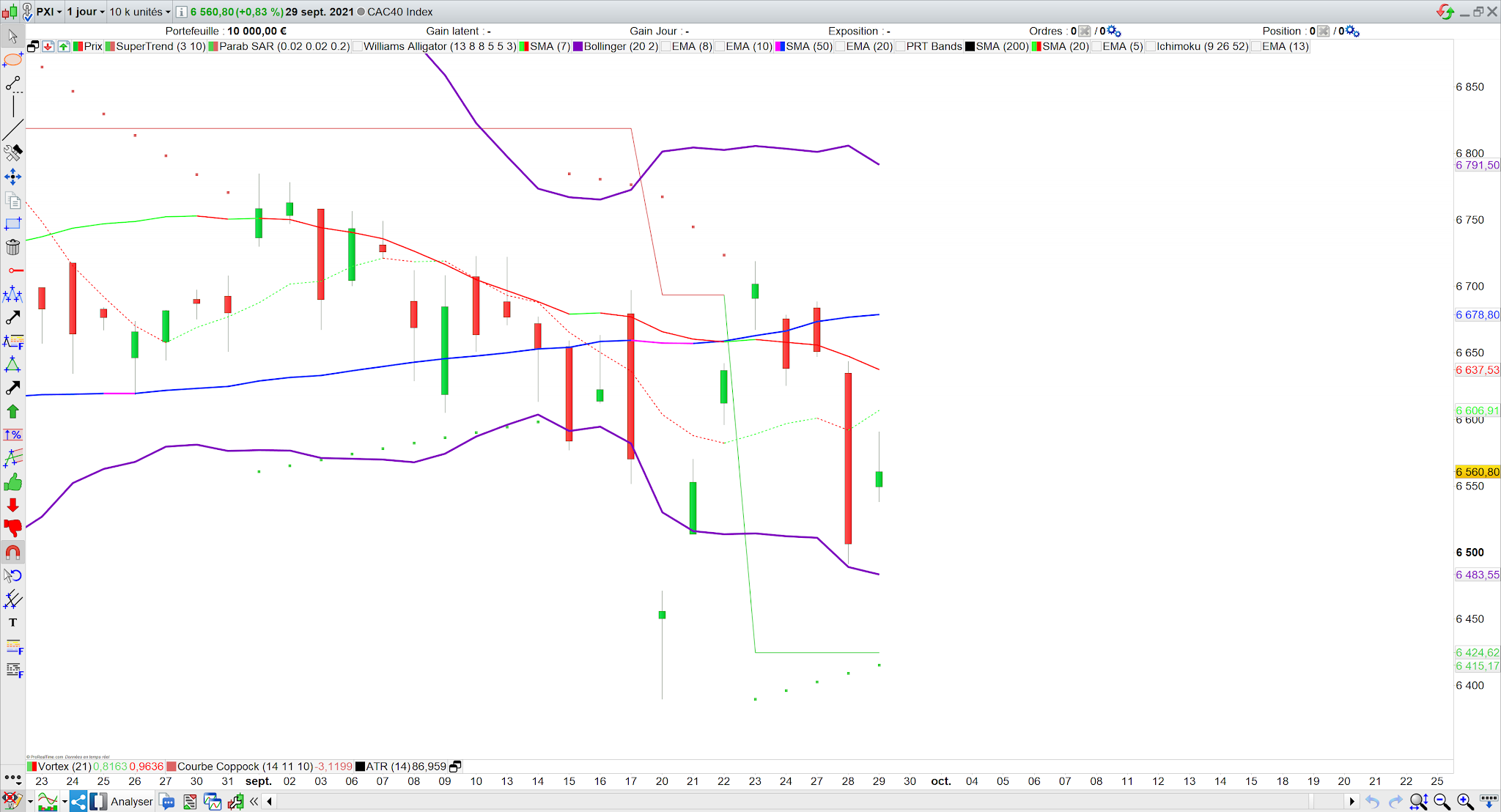Expand the more tools ellipsis menu
The image size is (1501, 812).
12,778
